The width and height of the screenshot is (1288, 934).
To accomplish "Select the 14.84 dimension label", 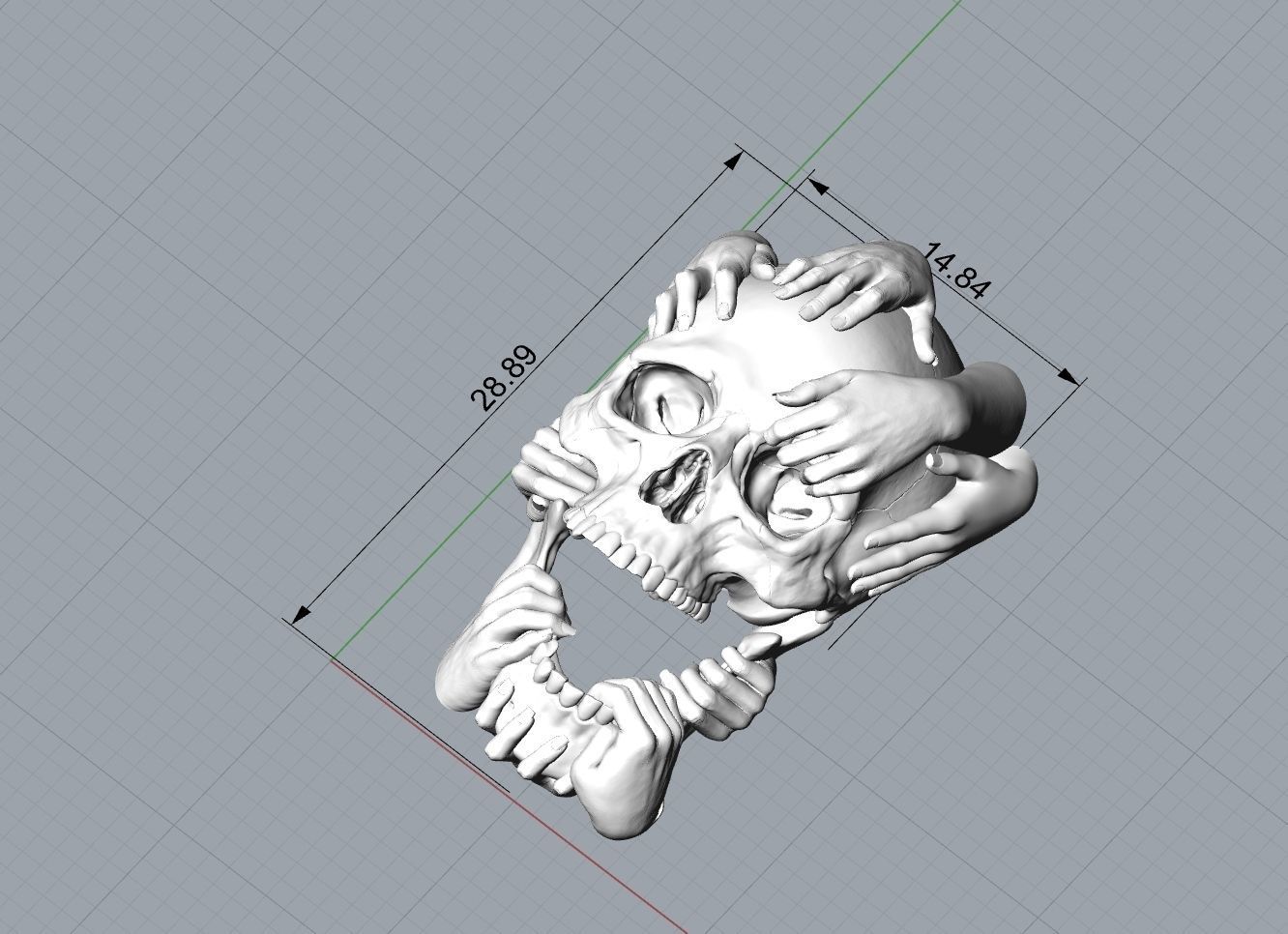I will (959, 273).
